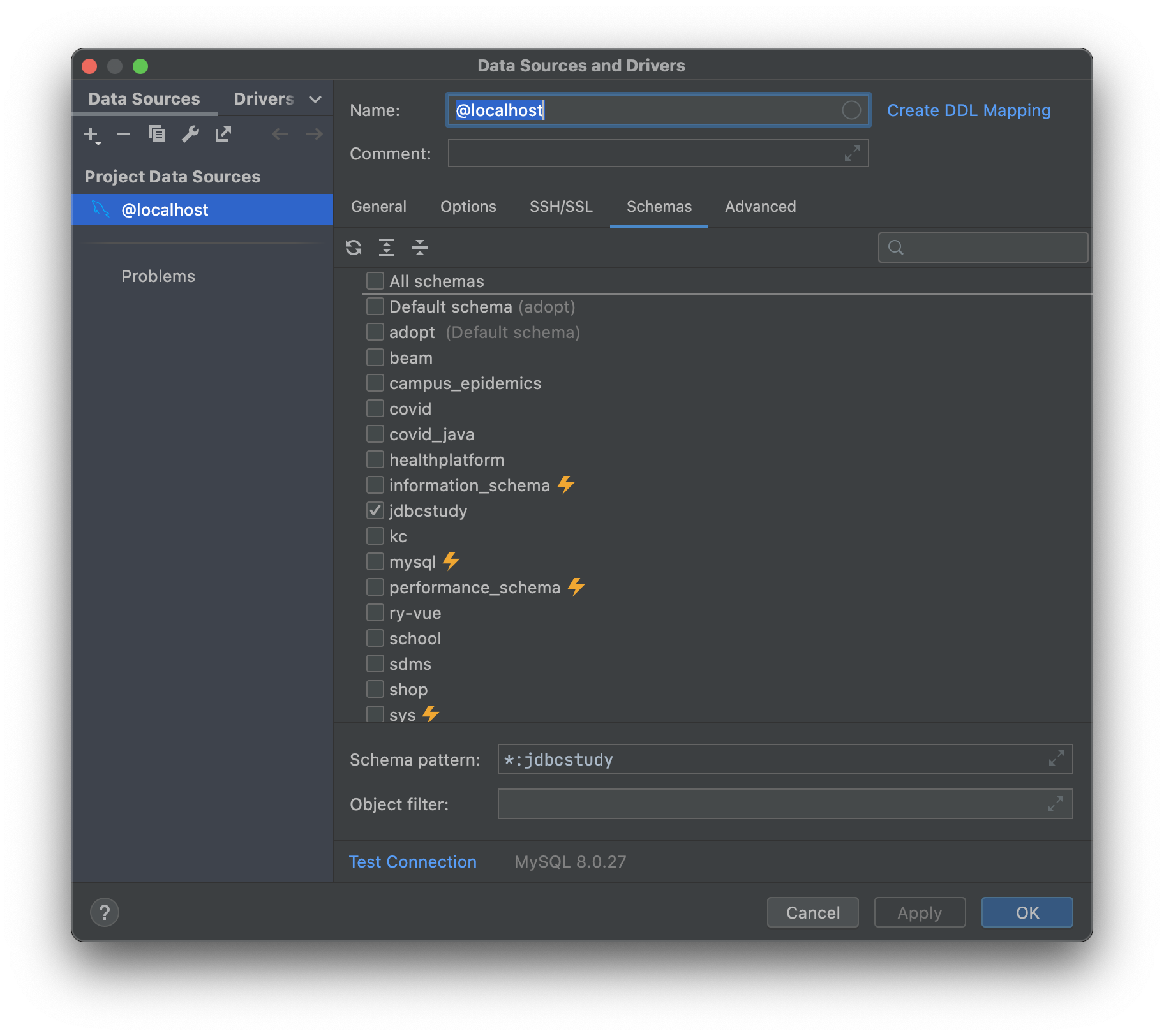Expand the Comment field editor
This screenshot has height=1036, width=1164.
point(853,153)
